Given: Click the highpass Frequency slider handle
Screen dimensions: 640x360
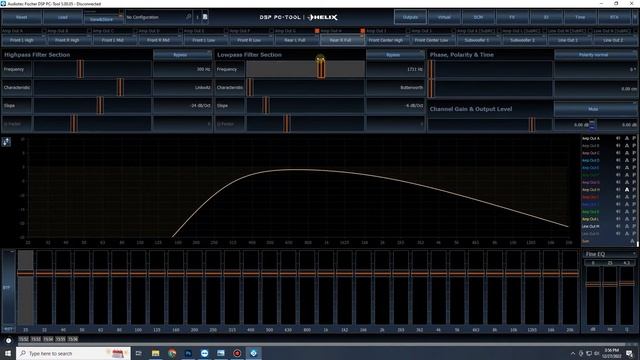Looking at the screenshot, I should (x=80, y=69).
